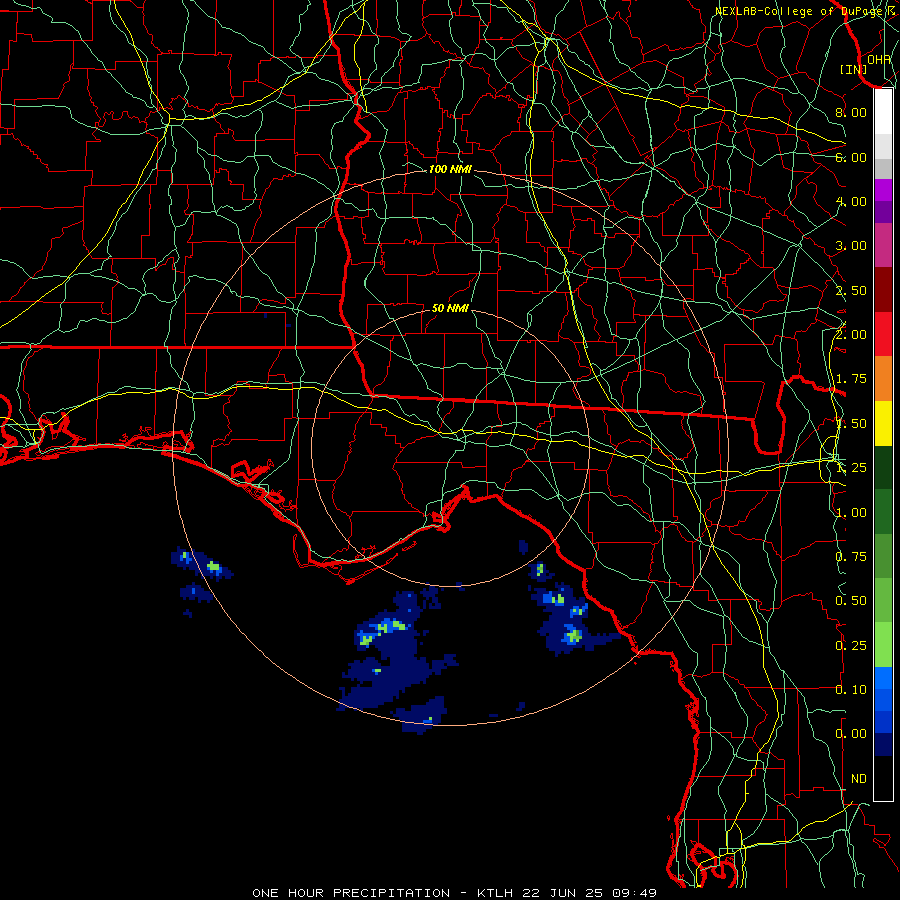Select the bright magenta legend swatch
The width and height of the screenshot is (900, 900).
coord(883,190)
